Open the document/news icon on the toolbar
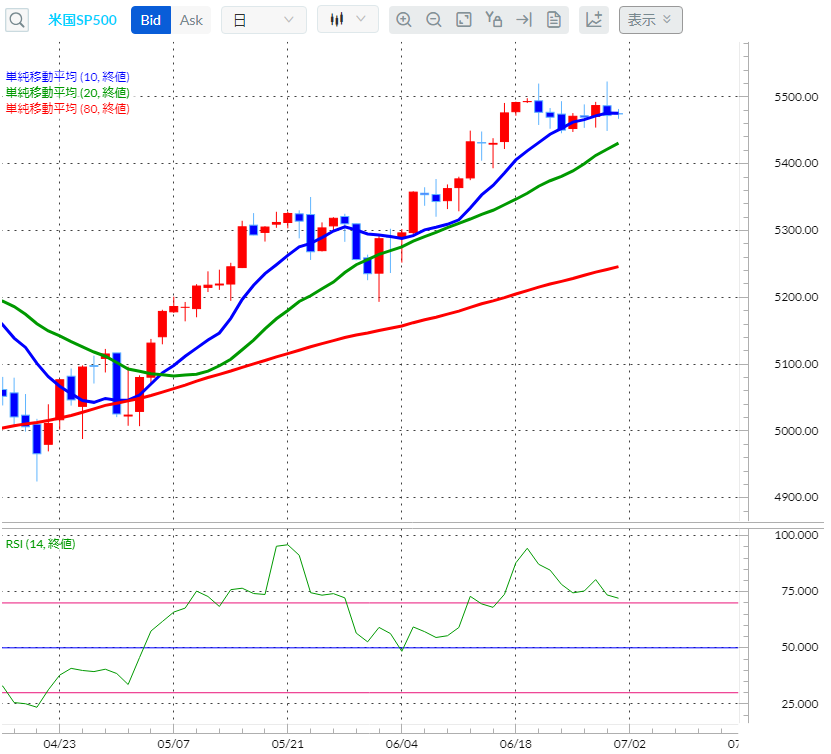Viewport: 831px width, 754px height. tap(553, 19)
